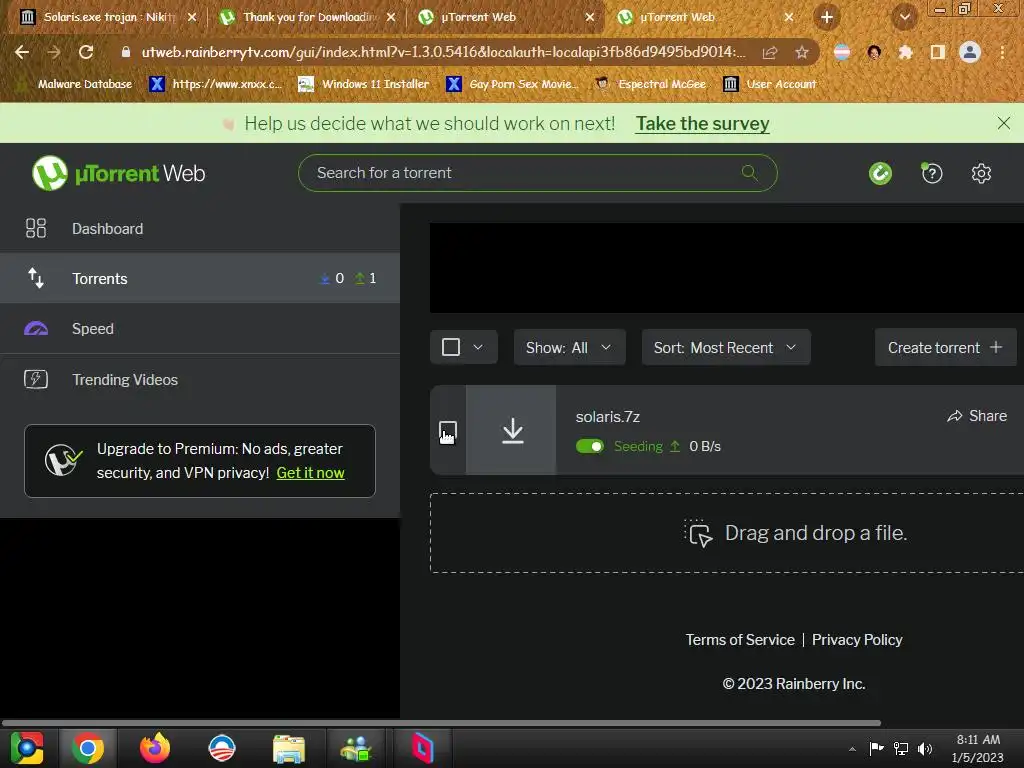Go to Dashboard in the sidebar
Viewport: 1024px width, 768px height.
(x=200, y=228)
